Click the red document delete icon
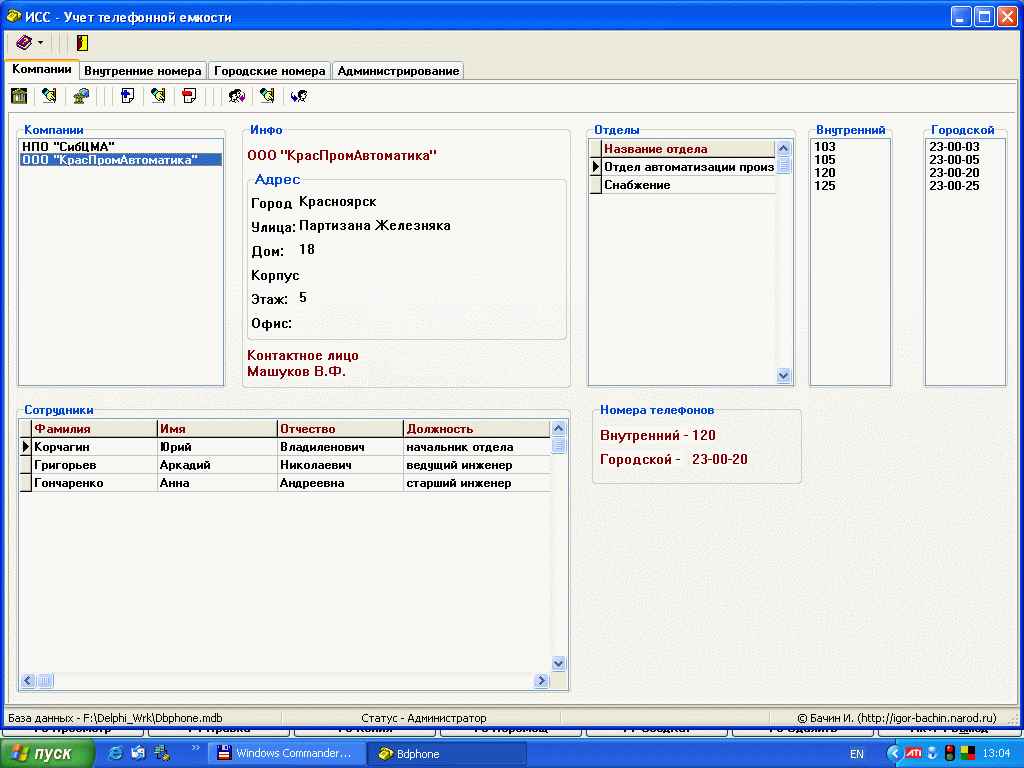Screen dimensions: 1024x768 coord(188,96)
